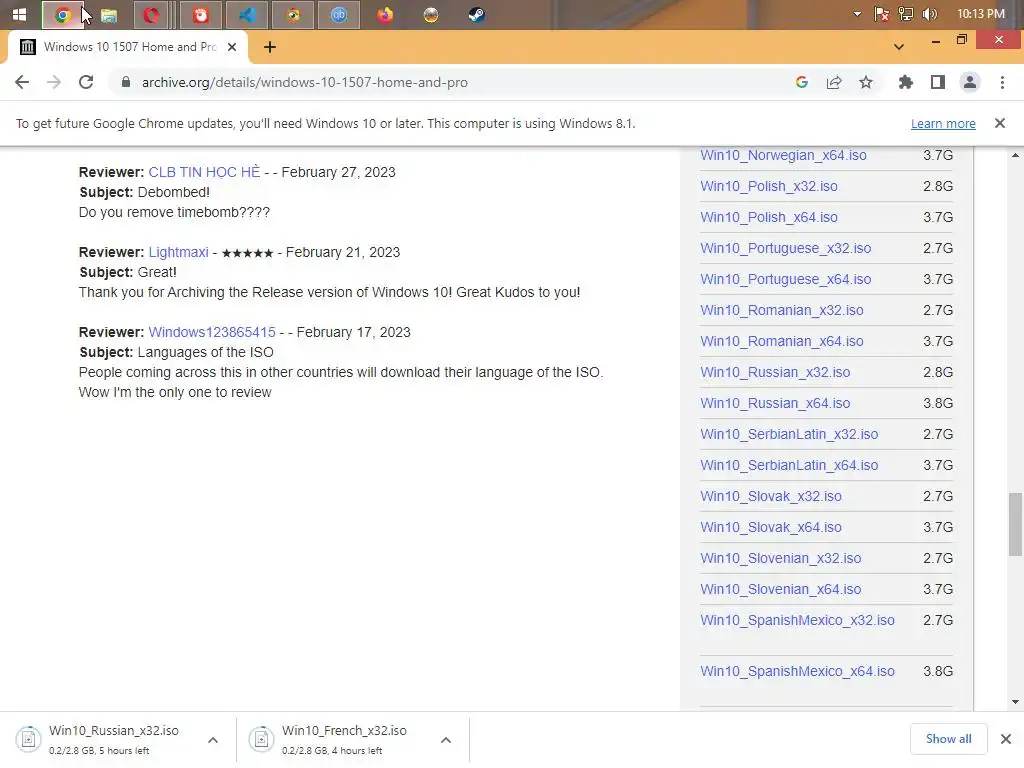Open File Explorer from the taskbar
Image resolution: width=1024 pixels, height=768 pixels.
point(109,15)
